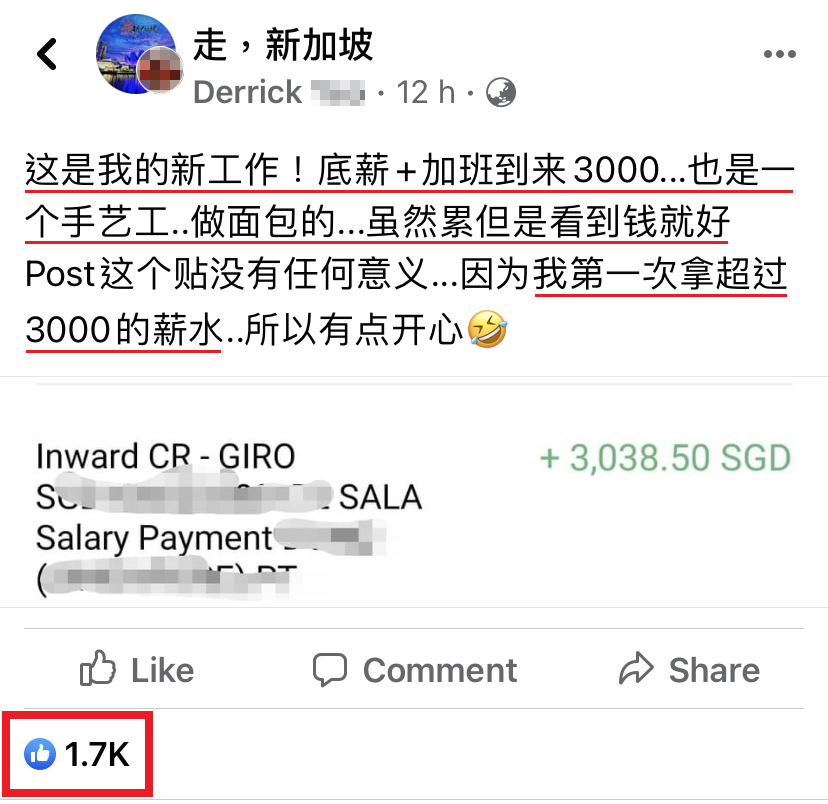Click the Like button label
The height and width of the screenshot is (804, 828).
[163, 670]
